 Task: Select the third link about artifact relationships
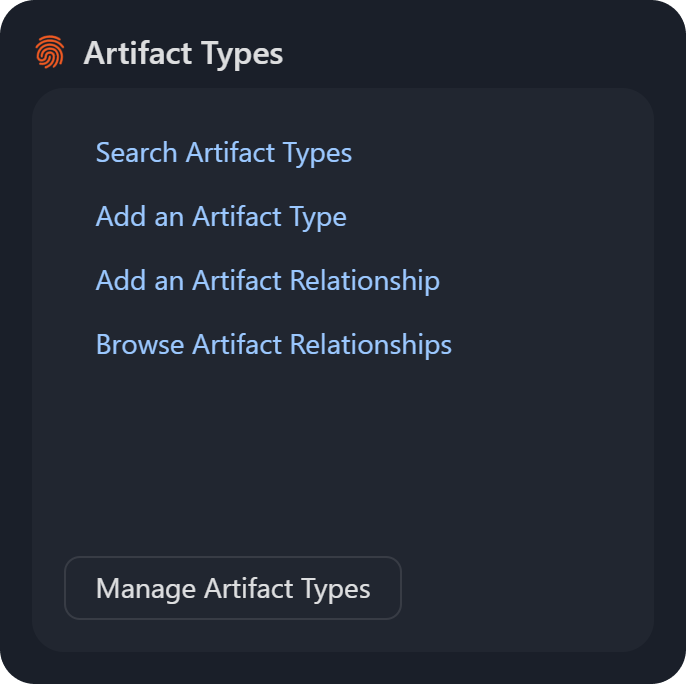(267, 281)
